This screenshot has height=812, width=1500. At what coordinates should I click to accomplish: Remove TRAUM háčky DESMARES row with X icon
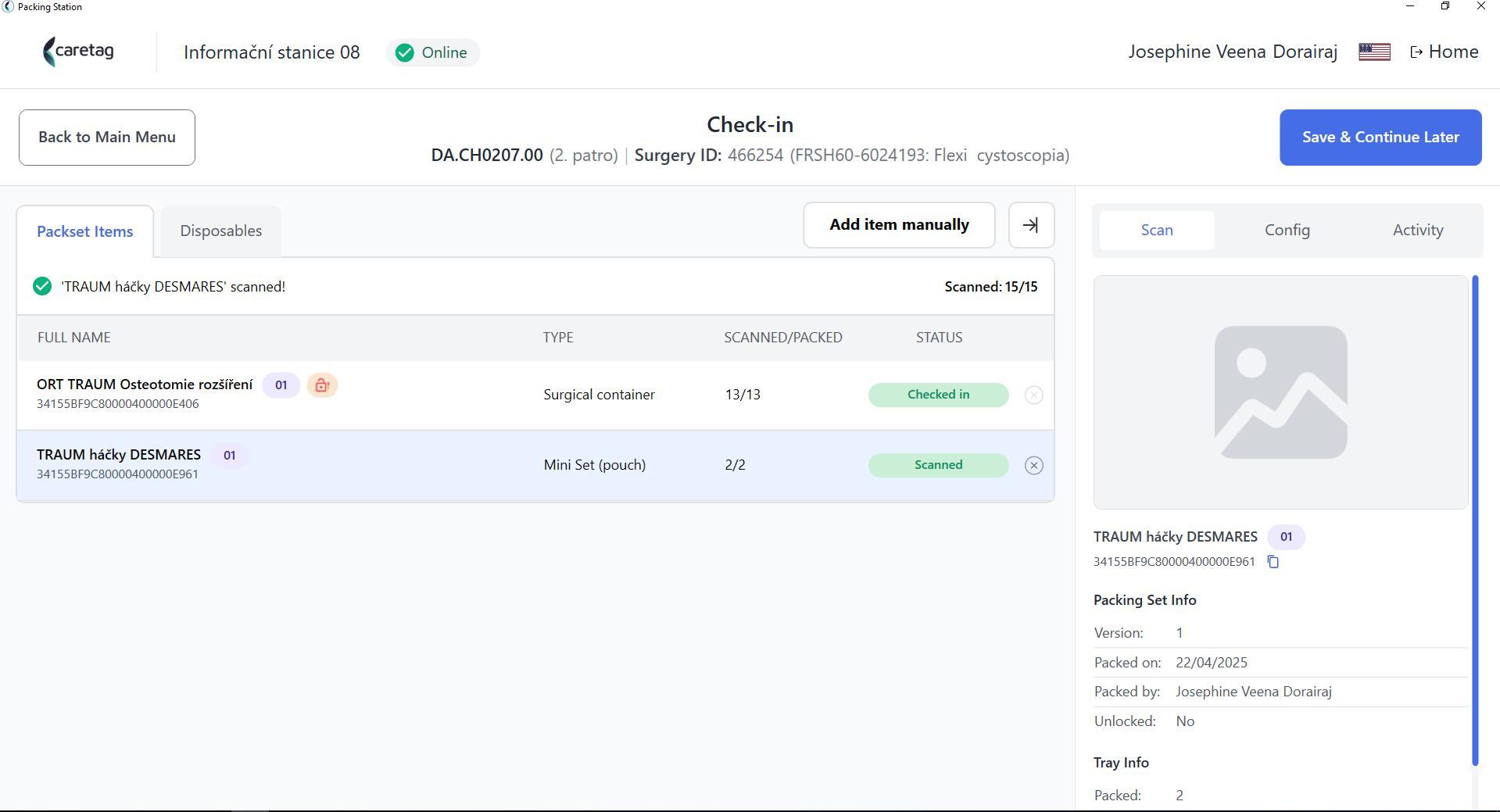click(x=1033, y=465)
